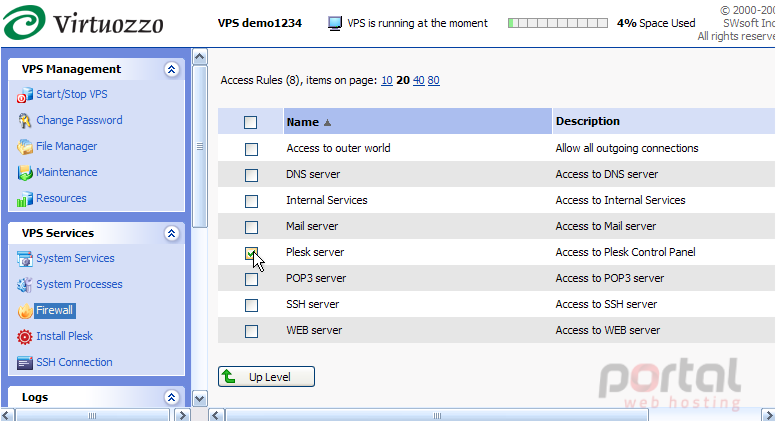Screen dimensions: 776x422
Task: Check the SSH server checkbox
Action: [x=251, y=305]
